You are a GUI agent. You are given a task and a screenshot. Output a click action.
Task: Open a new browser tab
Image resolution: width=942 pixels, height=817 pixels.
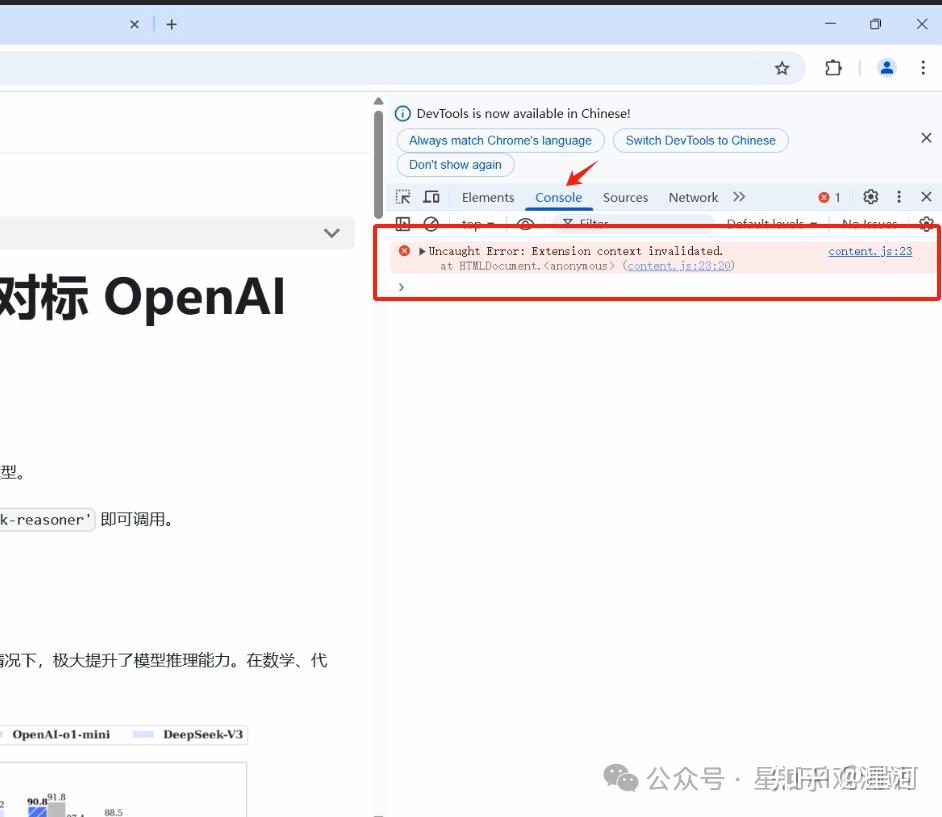(171, 25)
